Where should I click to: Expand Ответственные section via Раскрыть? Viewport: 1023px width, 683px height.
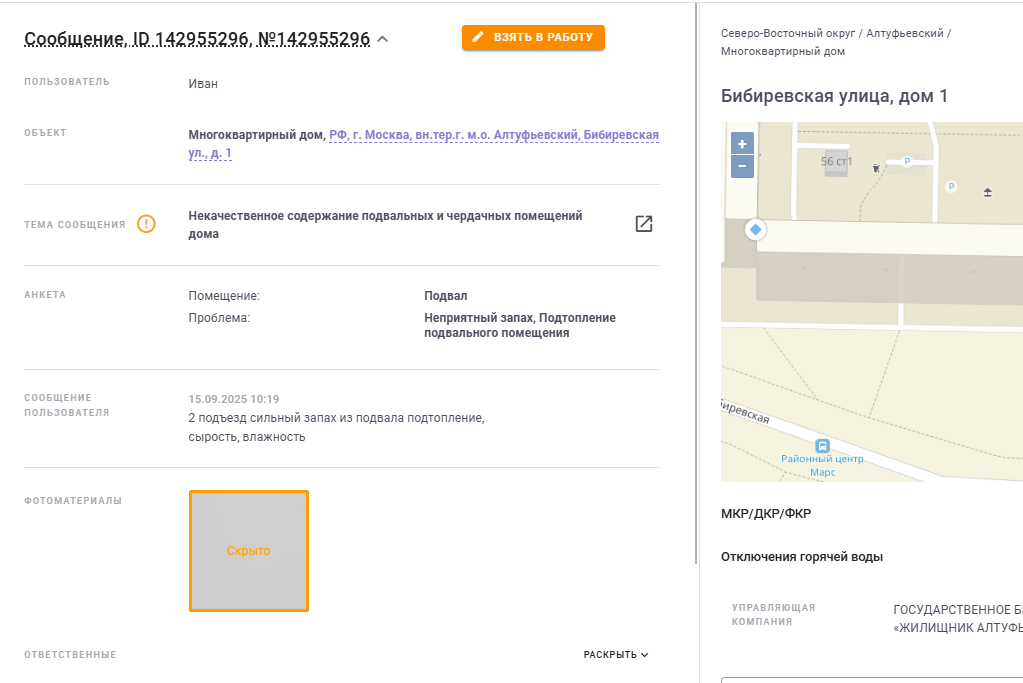pyautogui.click(x=616, y=654)
